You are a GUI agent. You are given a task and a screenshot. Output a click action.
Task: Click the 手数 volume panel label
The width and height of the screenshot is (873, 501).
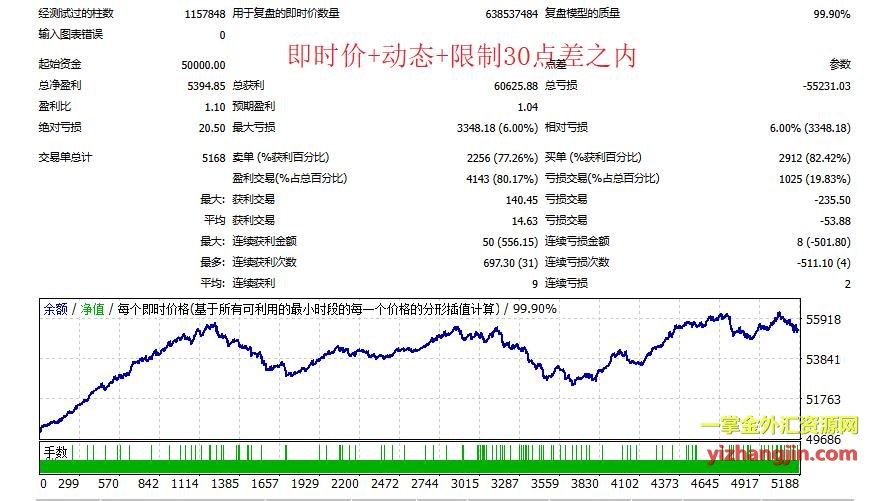click(55, 452)
